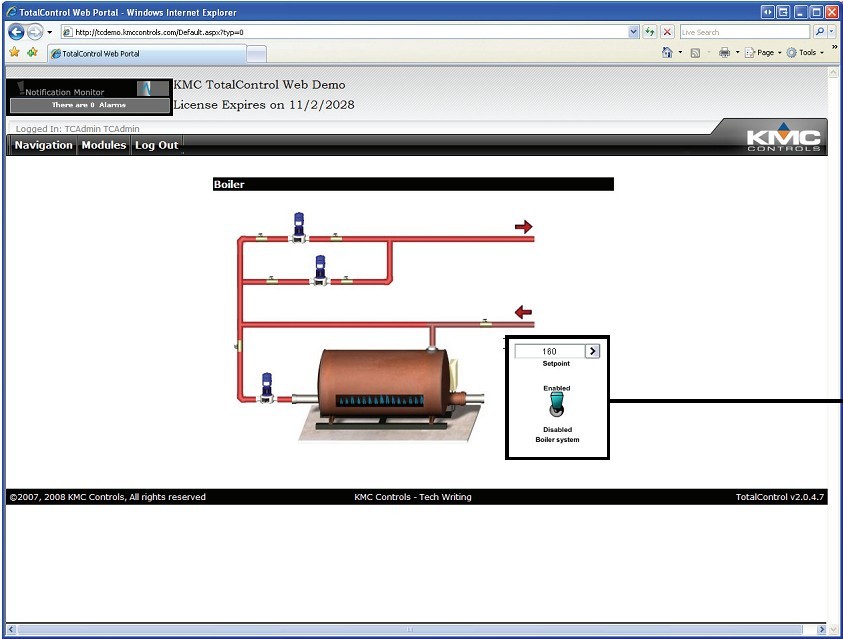Image resolution: width=843 pixels, height=639 pixels.
Task: Click the horizontal scrollbar right arrow
Action: tap(821, 629)
